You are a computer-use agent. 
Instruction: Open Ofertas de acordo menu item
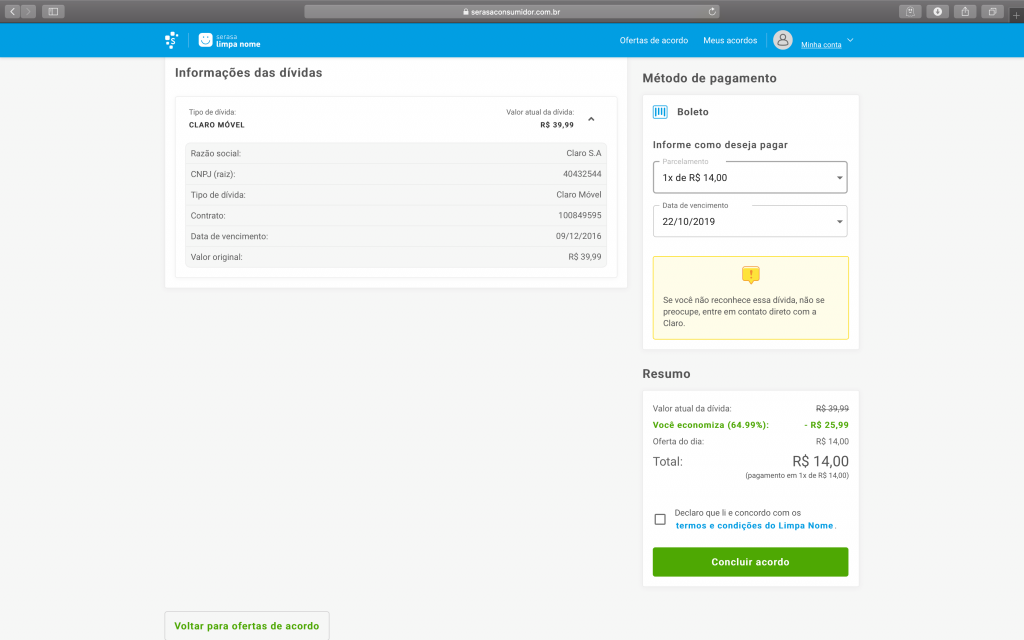(654, 40)
